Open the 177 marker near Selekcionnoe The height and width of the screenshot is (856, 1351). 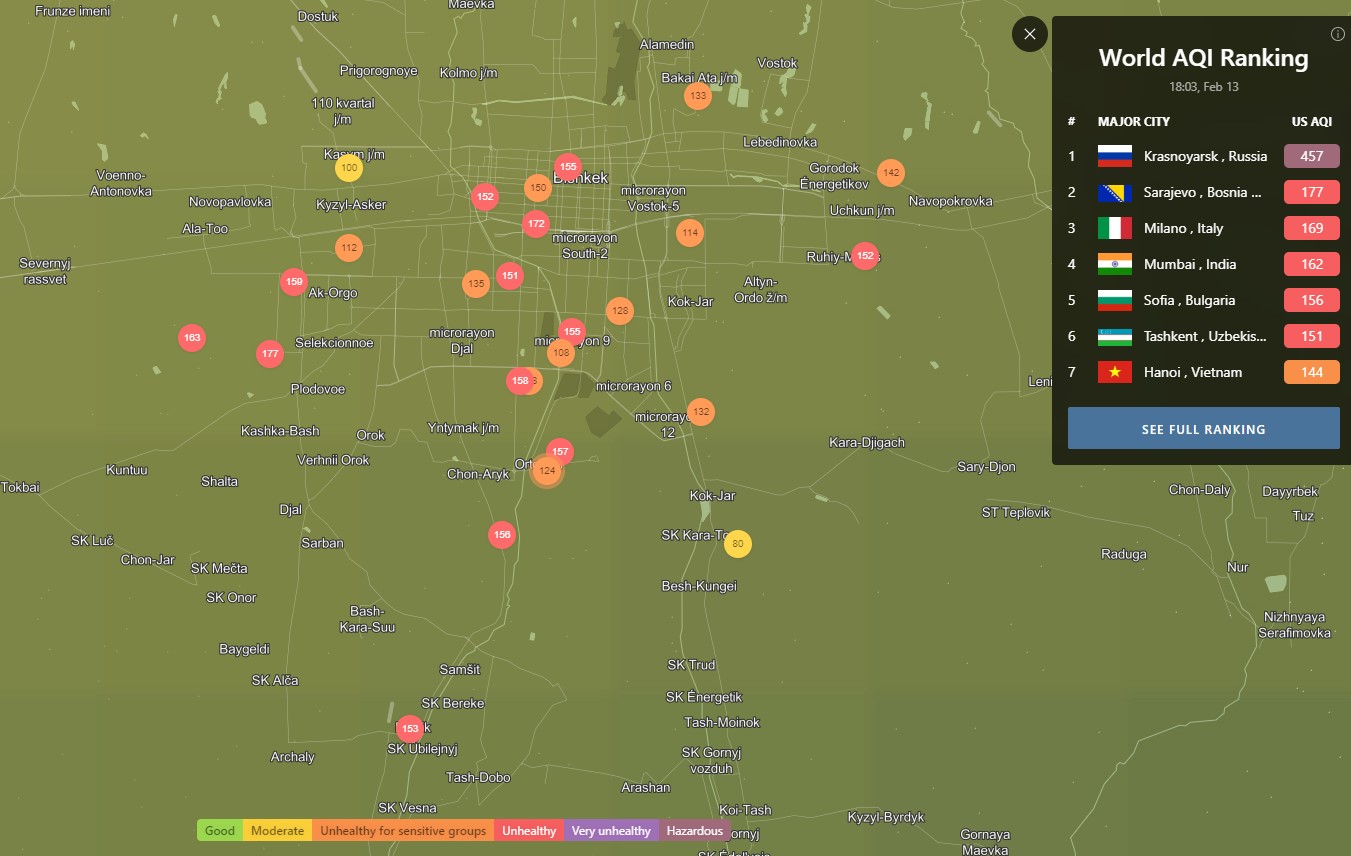click(270, 353)
